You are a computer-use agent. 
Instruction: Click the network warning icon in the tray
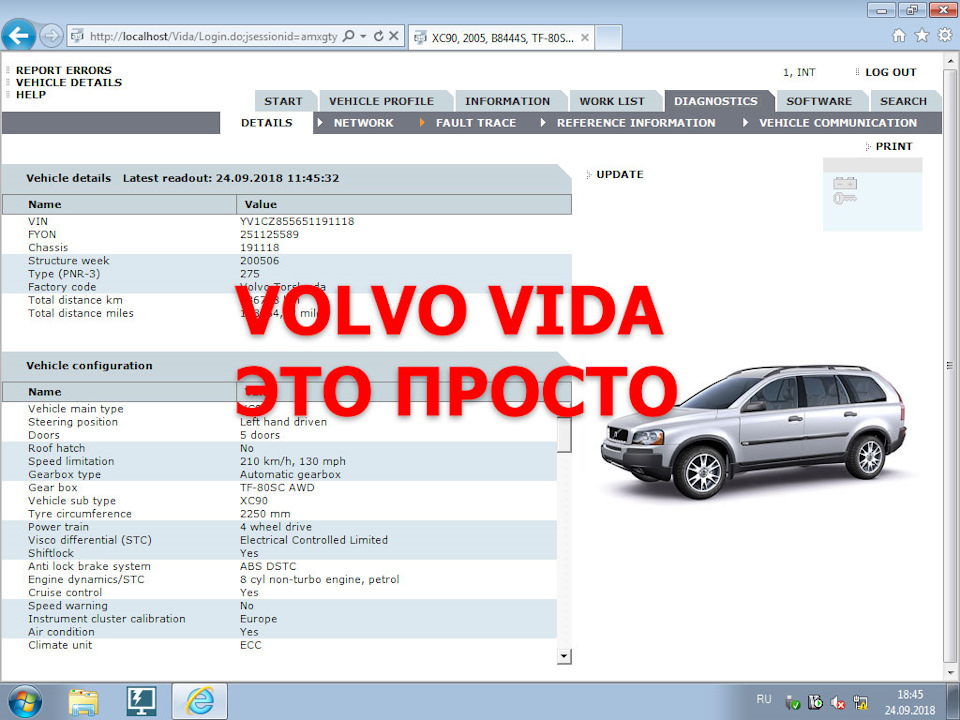[860, 701]
